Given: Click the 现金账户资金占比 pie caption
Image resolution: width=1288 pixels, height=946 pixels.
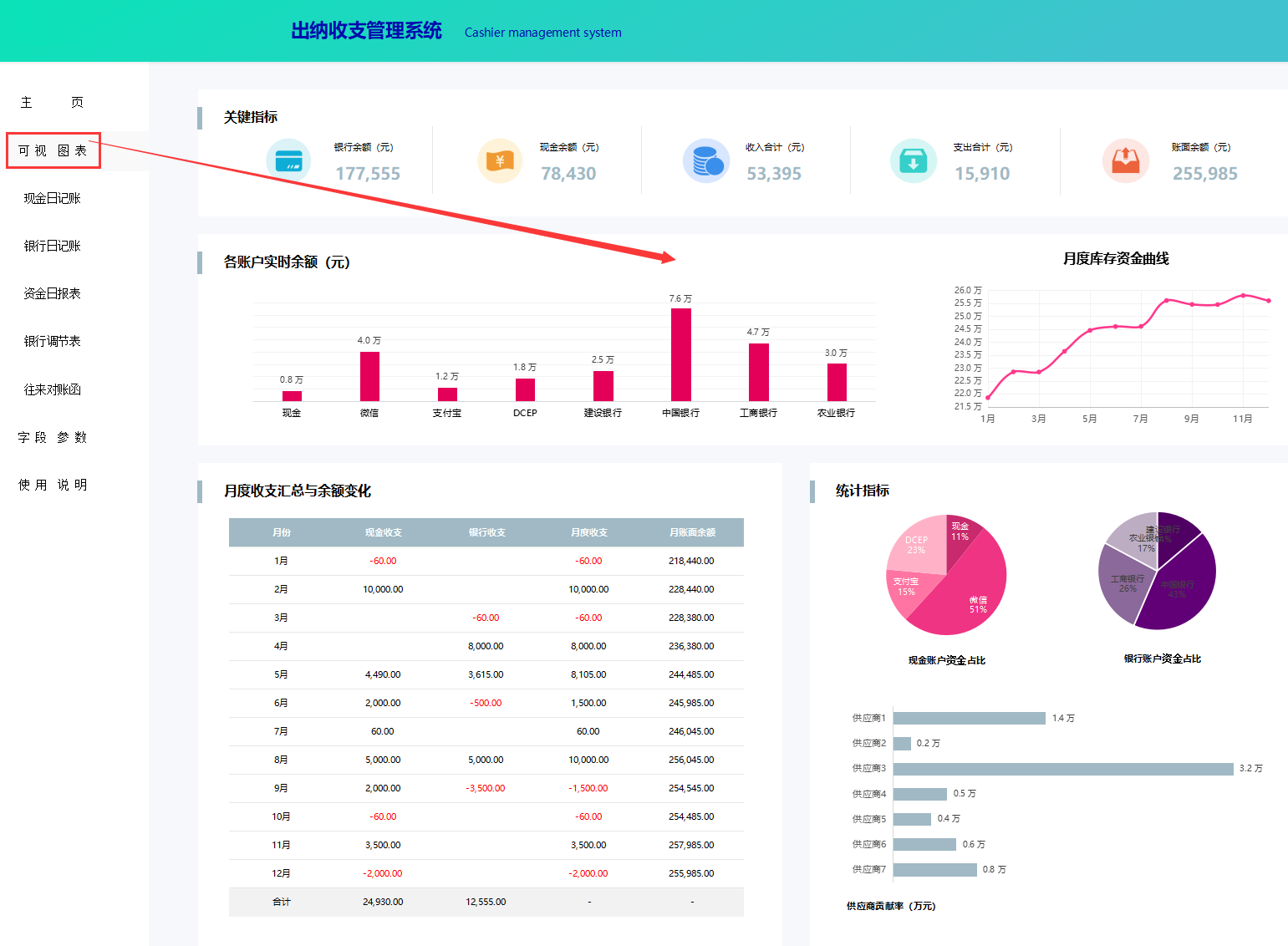Looking at the screenshot, I should pyautogui.click(x=947, y=660).
